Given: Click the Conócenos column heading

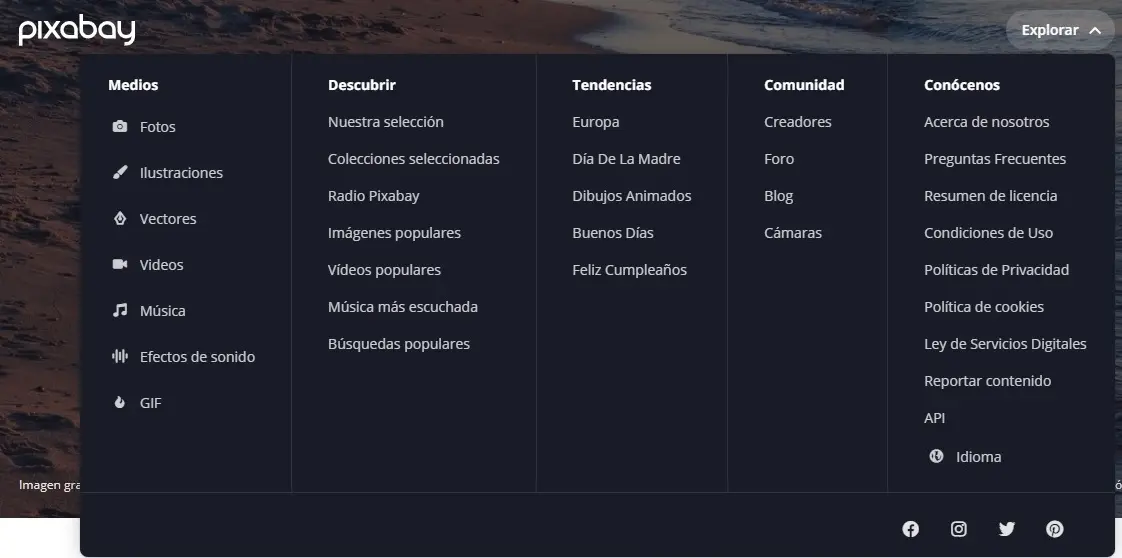Looking at the screenshot, I should click(x=962, y=84).
